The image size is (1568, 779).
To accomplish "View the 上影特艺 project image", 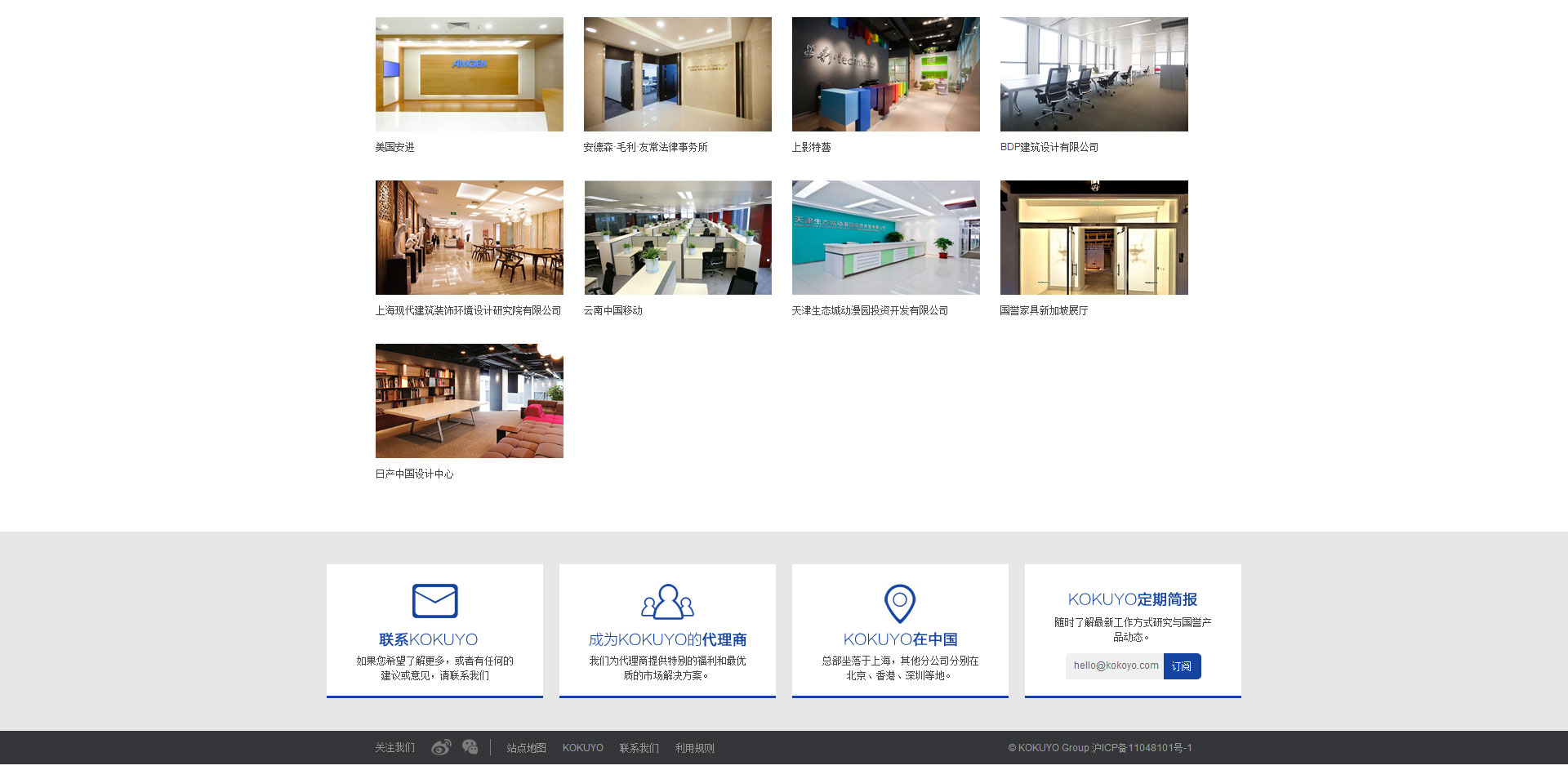I will click(886, 74).
